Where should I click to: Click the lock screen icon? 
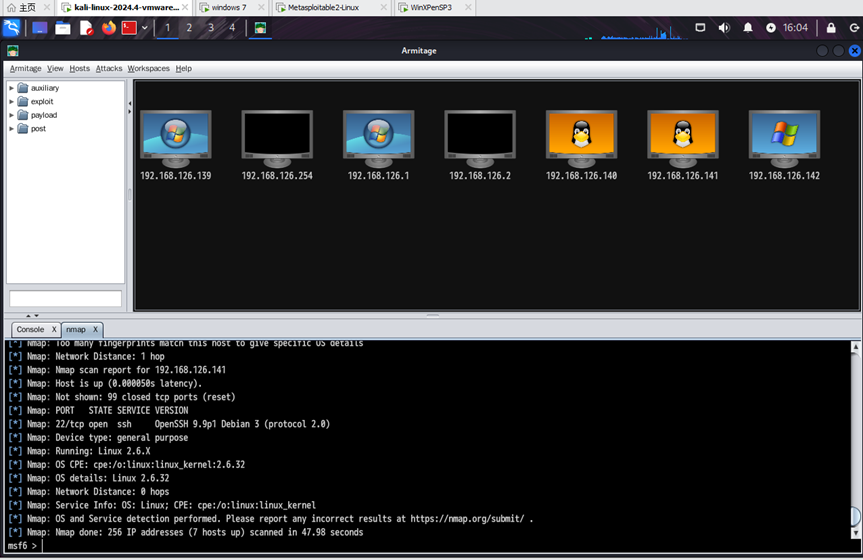tap(831, 28)
